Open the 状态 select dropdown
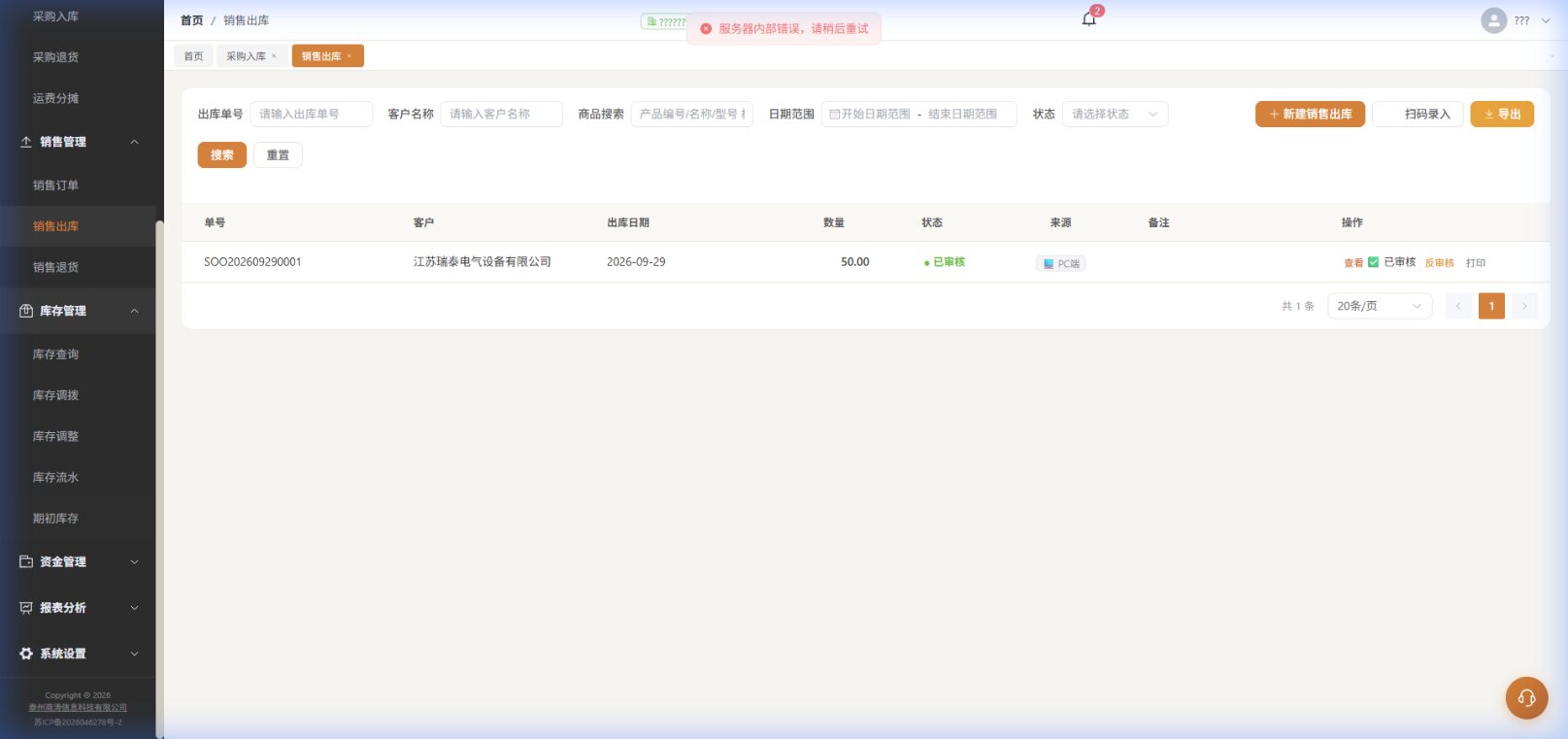The width and height of the screenshot is (1568, 739). pyautogui.click(x=1115, y=115)
